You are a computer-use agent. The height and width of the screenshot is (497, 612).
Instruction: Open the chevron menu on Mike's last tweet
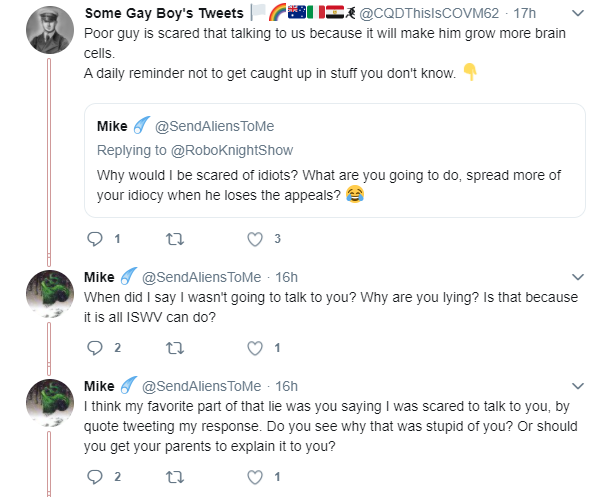click(x=578, y=386)
